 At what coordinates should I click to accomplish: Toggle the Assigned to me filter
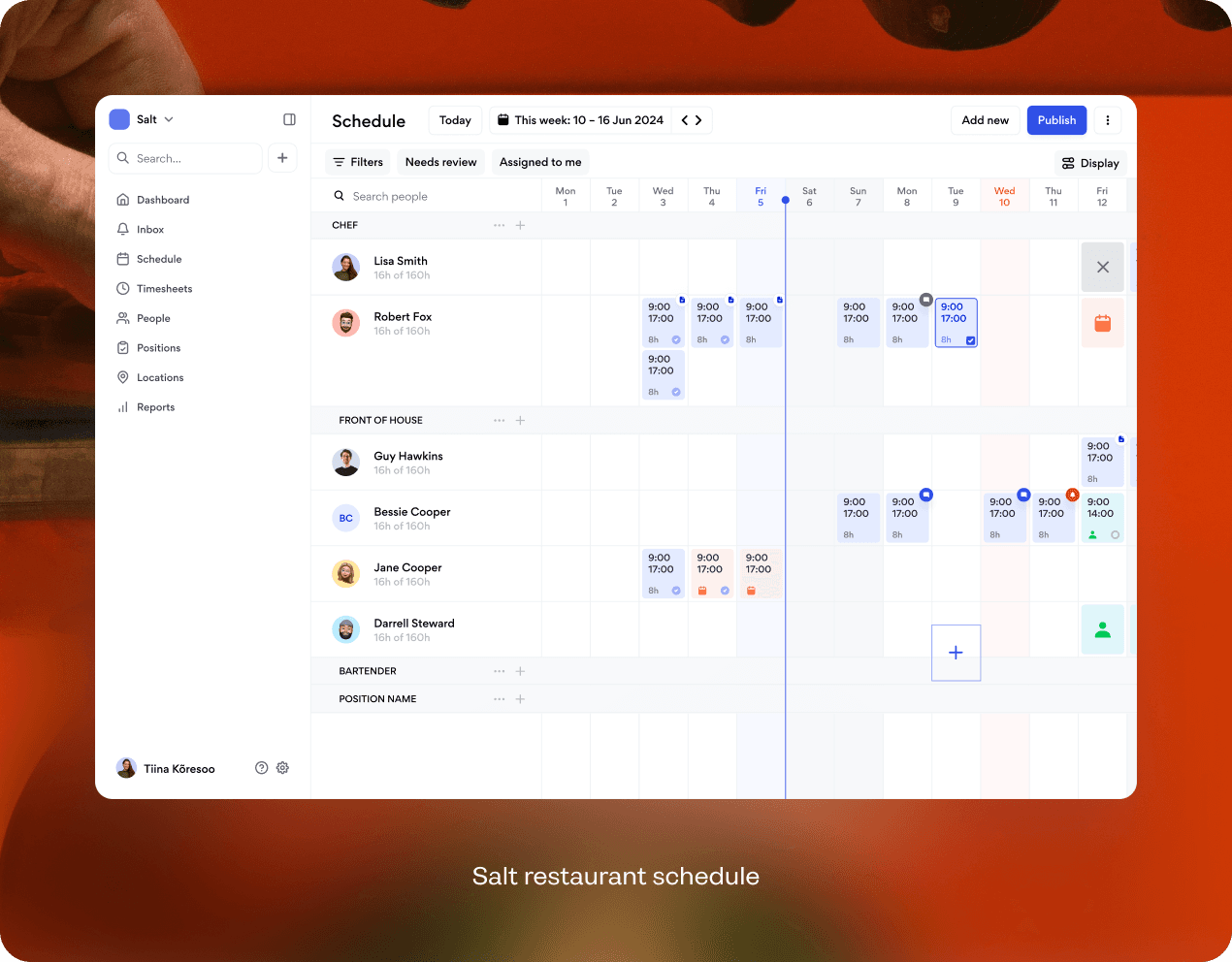(540, 162)
